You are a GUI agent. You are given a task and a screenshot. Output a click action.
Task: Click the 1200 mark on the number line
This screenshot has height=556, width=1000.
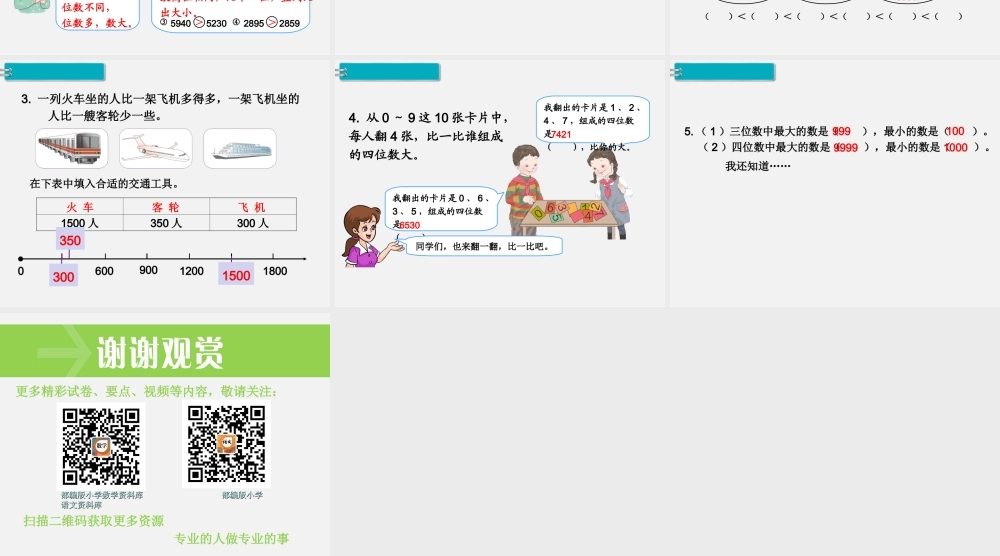click(x=191, y=271)
